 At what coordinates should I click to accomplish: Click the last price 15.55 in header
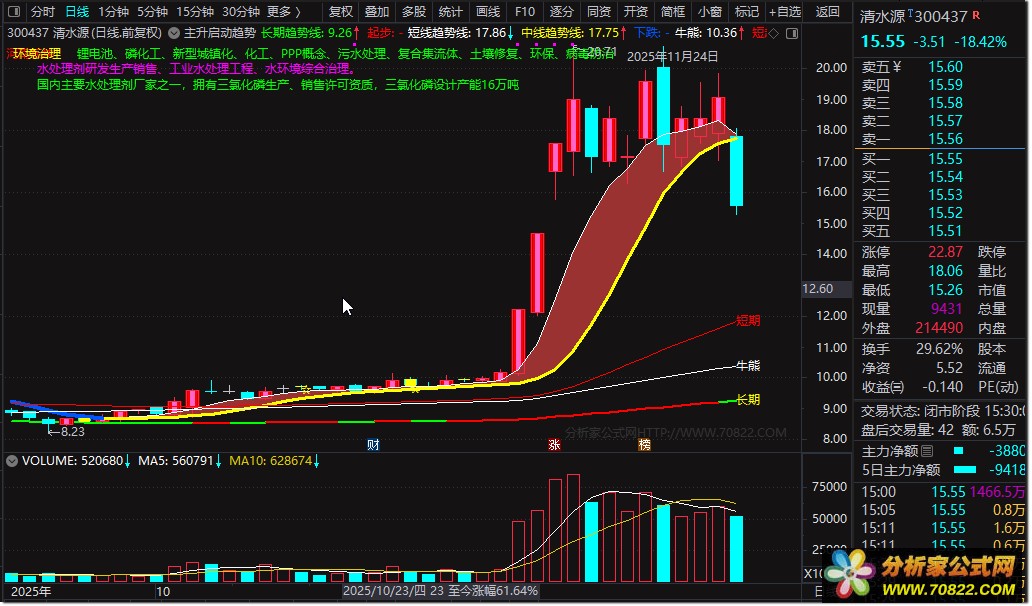(x=883, y=41)
